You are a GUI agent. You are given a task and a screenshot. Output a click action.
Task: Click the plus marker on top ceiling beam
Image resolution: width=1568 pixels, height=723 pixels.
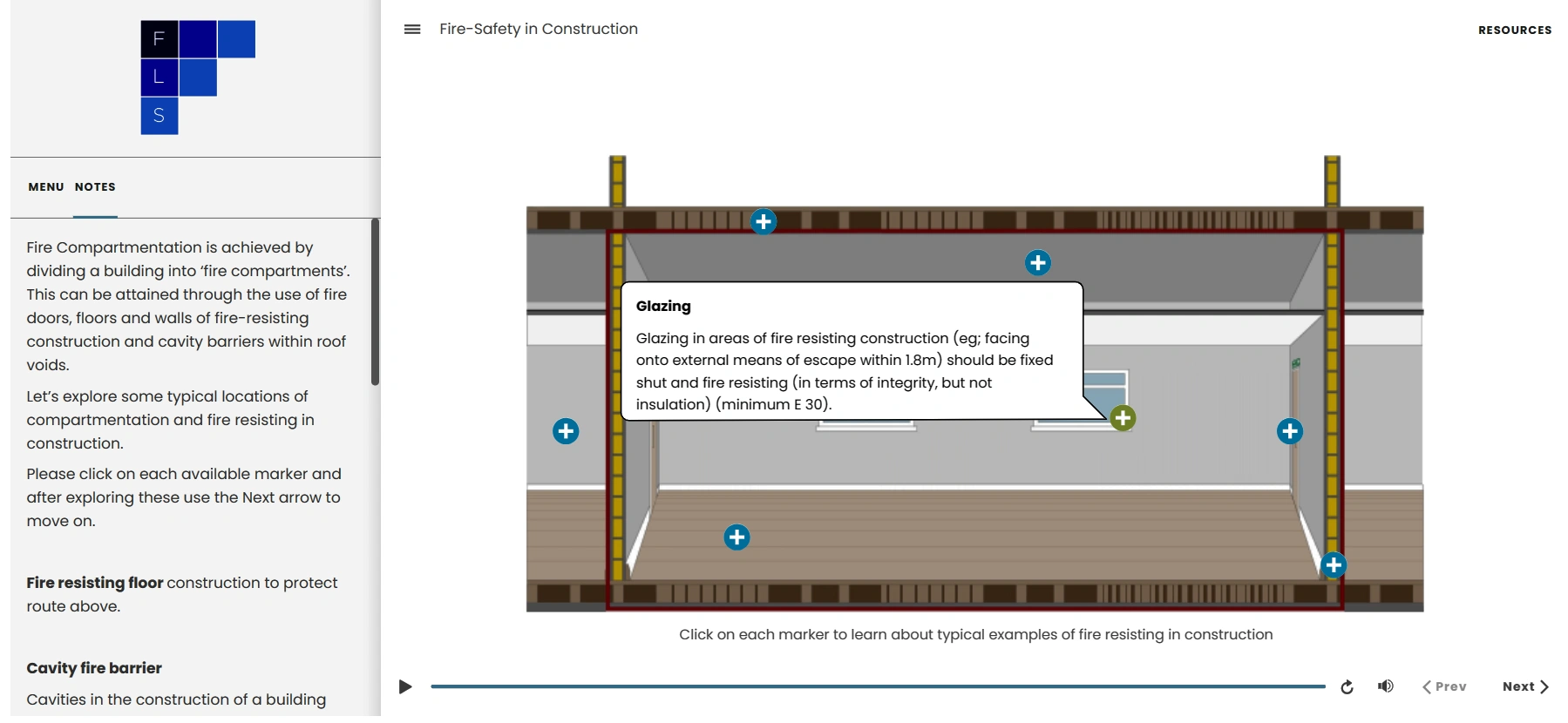pos(764,221)
